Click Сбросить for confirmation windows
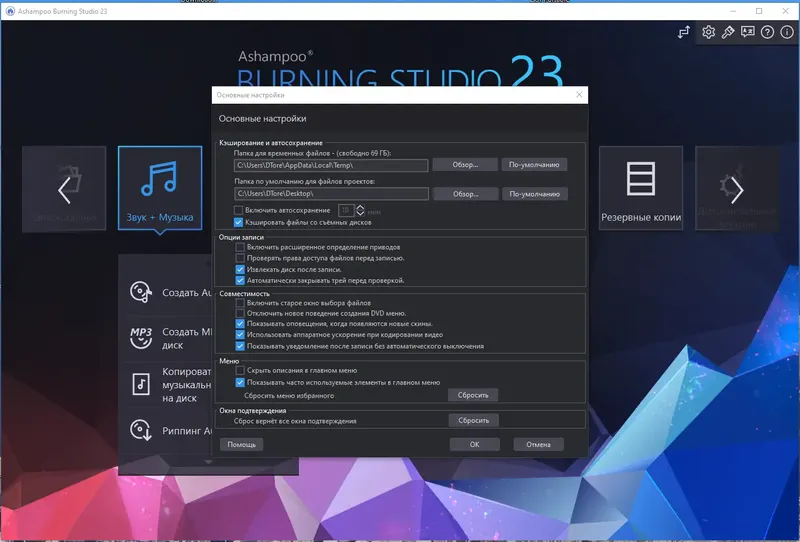The image size is (800, 542). click(473, 421)
